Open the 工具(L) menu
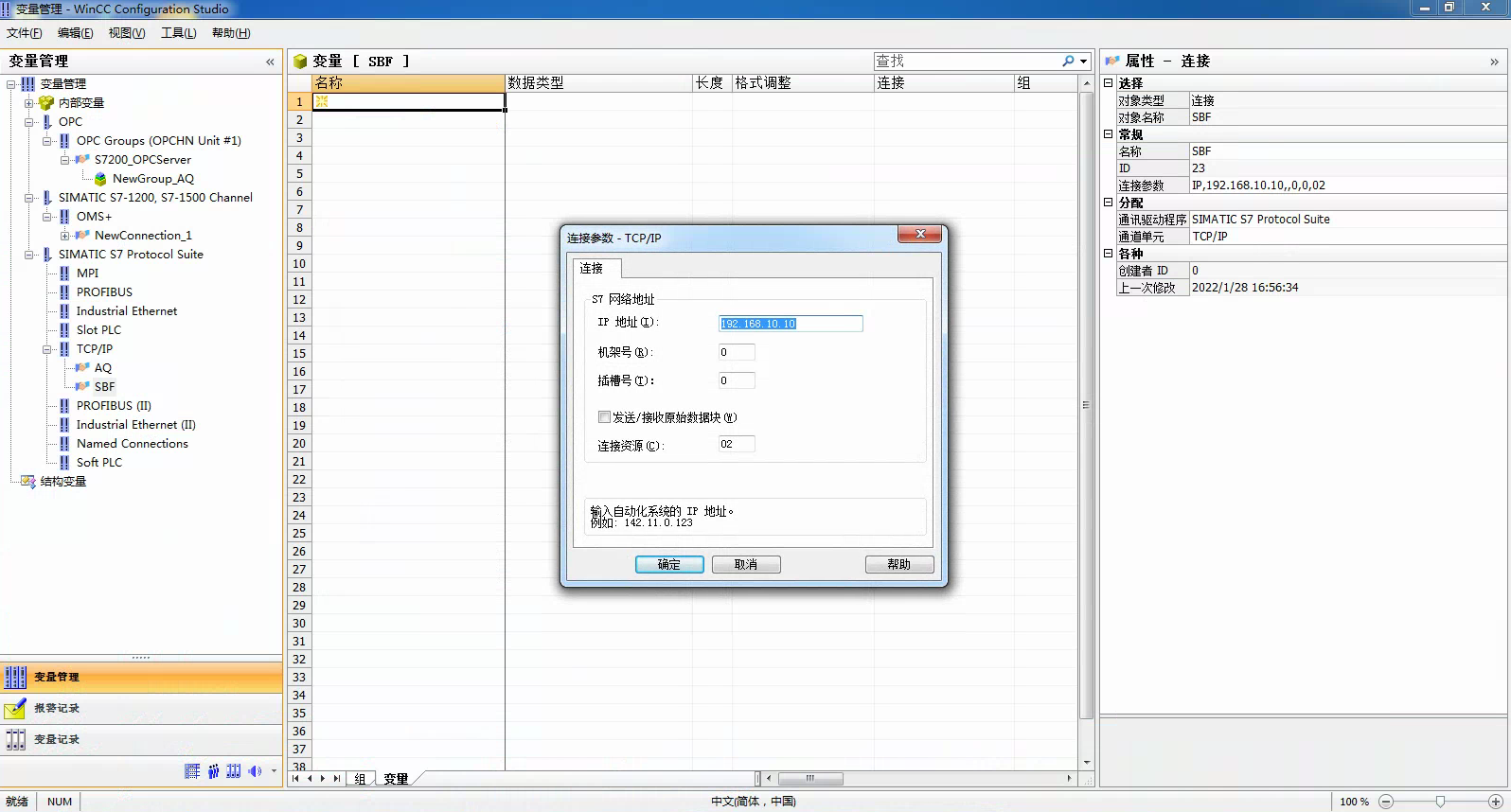 click(x=178, y=33)
